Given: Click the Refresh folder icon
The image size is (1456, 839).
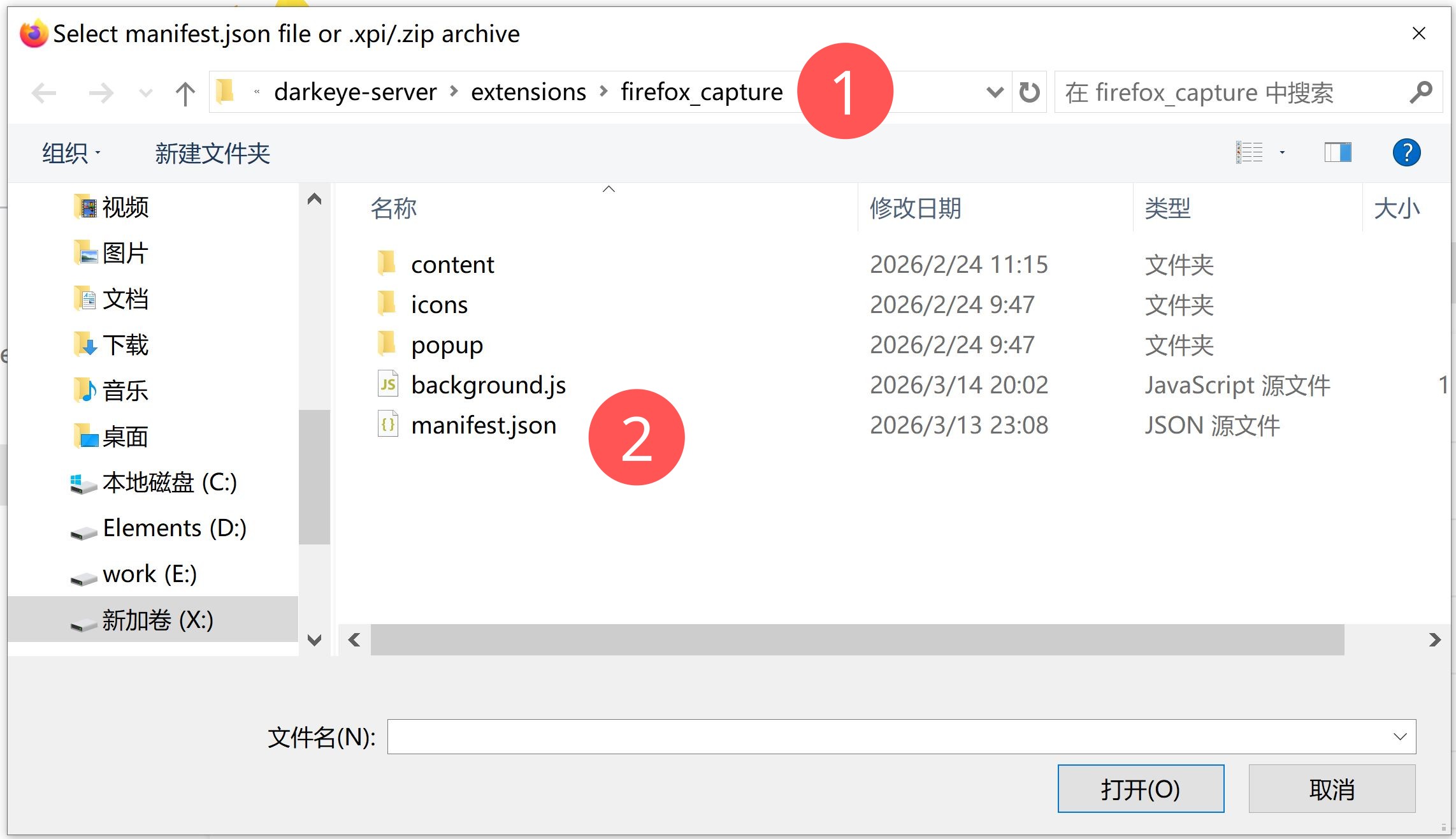Looking at the screenshot, I should coord(1029,93).
